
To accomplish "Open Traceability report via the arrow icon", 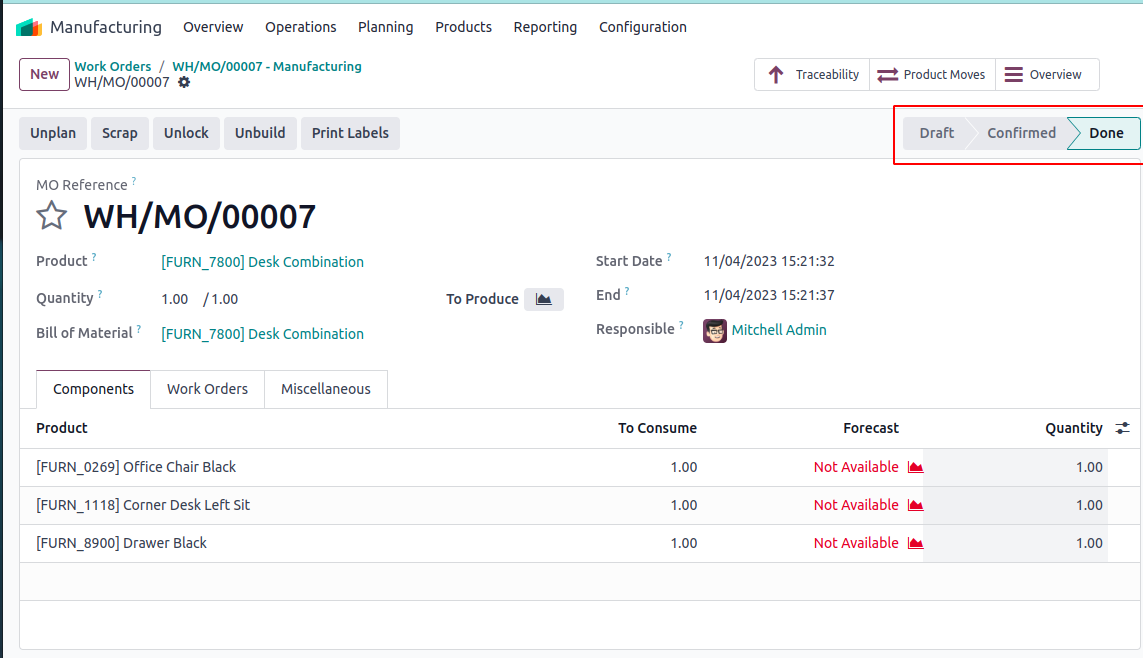I will tap(776, 74).
